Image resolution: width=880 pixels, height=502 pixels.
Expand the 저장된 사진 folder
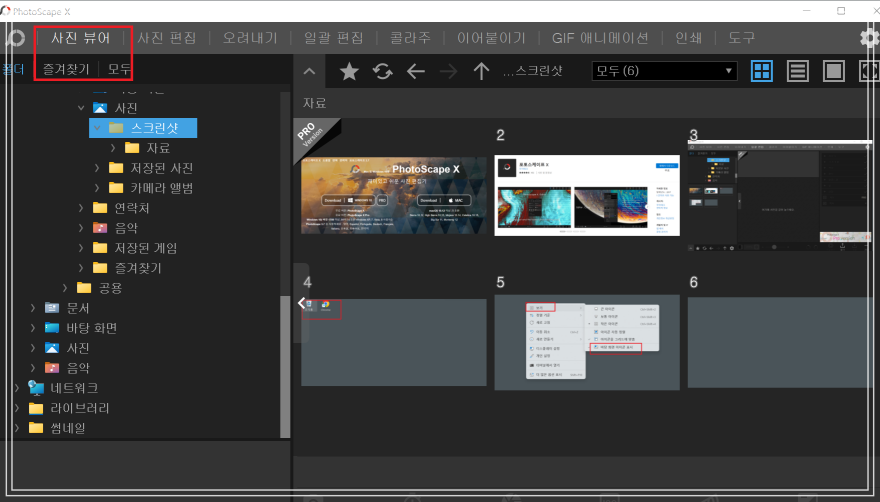(x=97, y=168)
